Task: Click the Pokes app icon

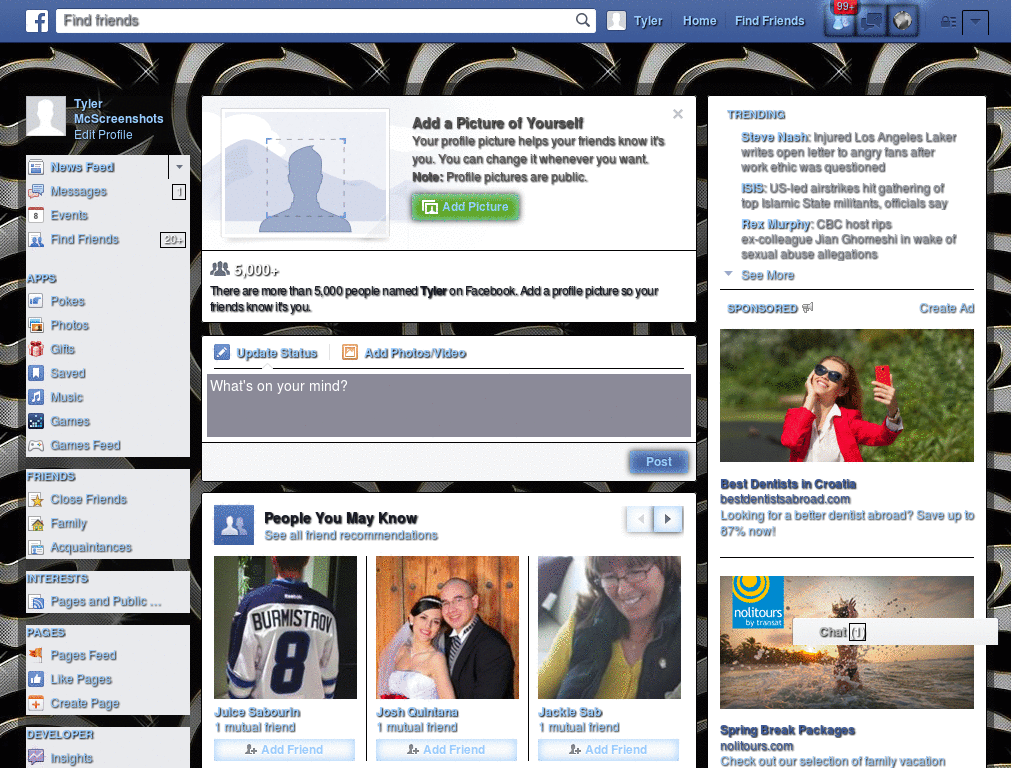Action: pyautogui.click(x=36, y=301)
